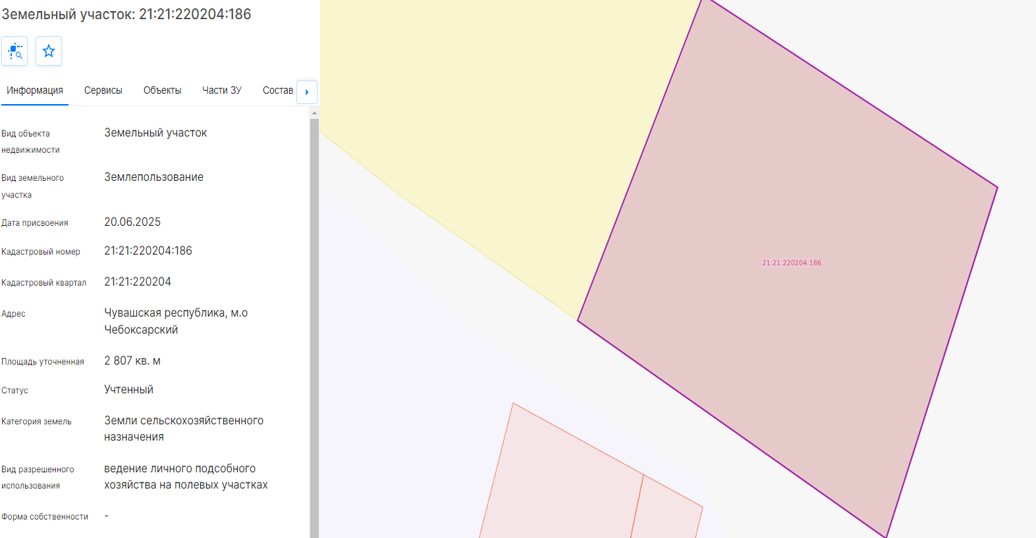Viewport: 1036px width, 538px height.
Task: Add parcel to favorites with star icon
Action: pos(48,51)
